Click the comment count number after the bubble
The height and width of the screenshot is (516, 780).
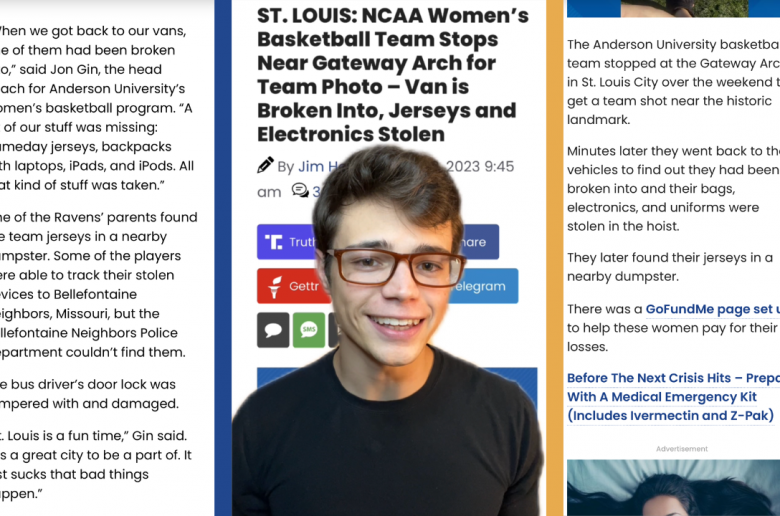[x=317, y=191]
